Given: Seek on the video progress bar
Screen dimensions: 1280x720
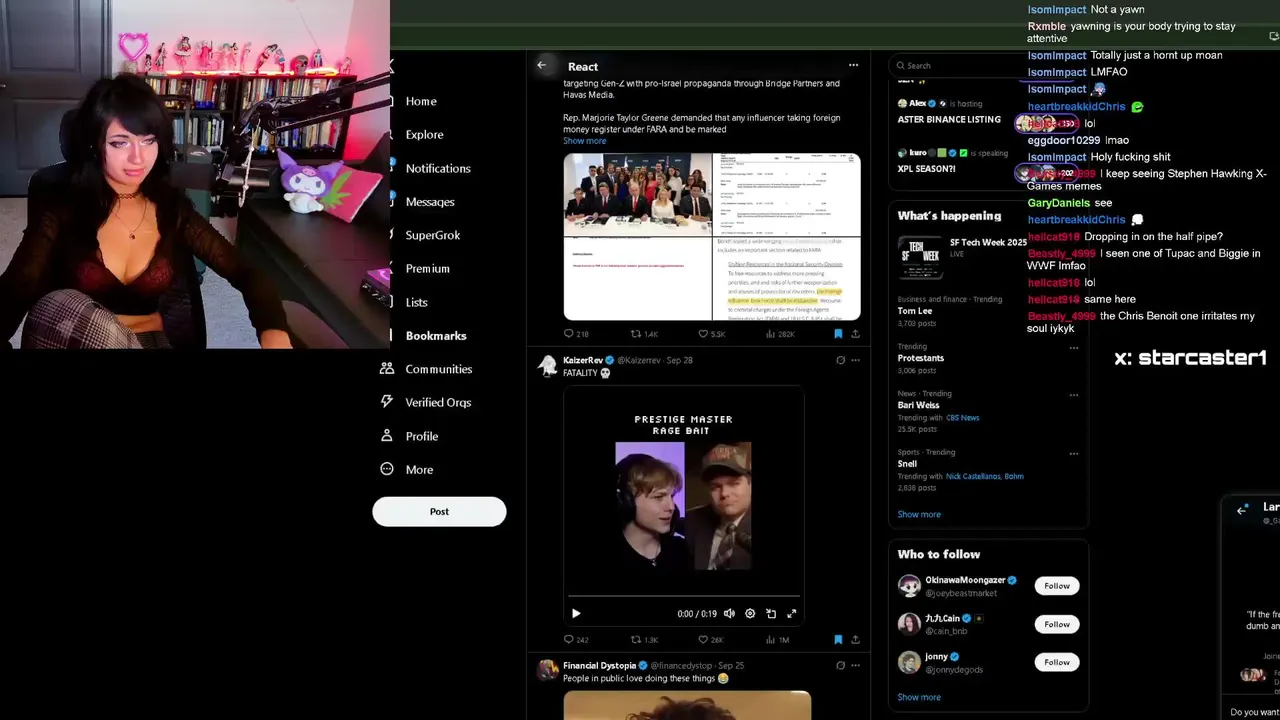Looking at the screenshot, I should tap(684, 596).
